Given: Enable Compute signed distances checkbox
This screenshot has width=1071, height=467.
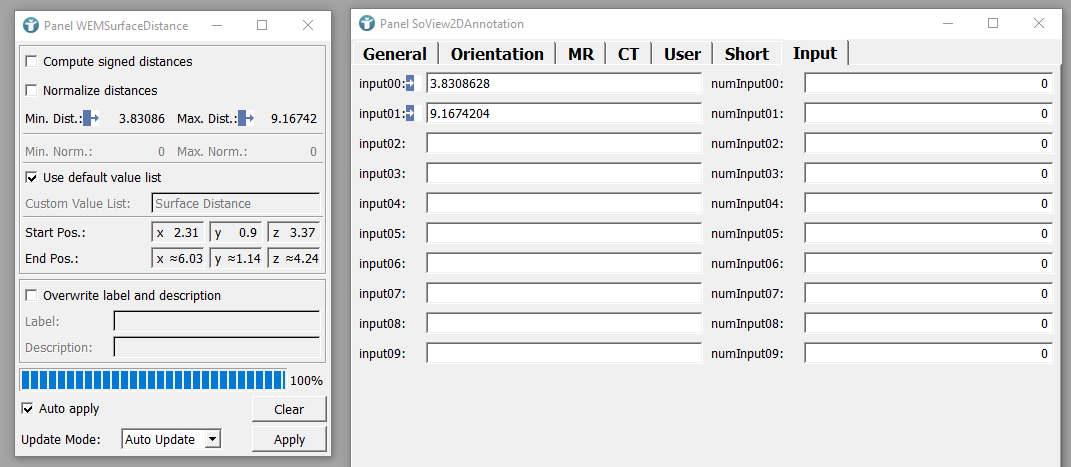Looking at the screenshot, I should point(32,62).
